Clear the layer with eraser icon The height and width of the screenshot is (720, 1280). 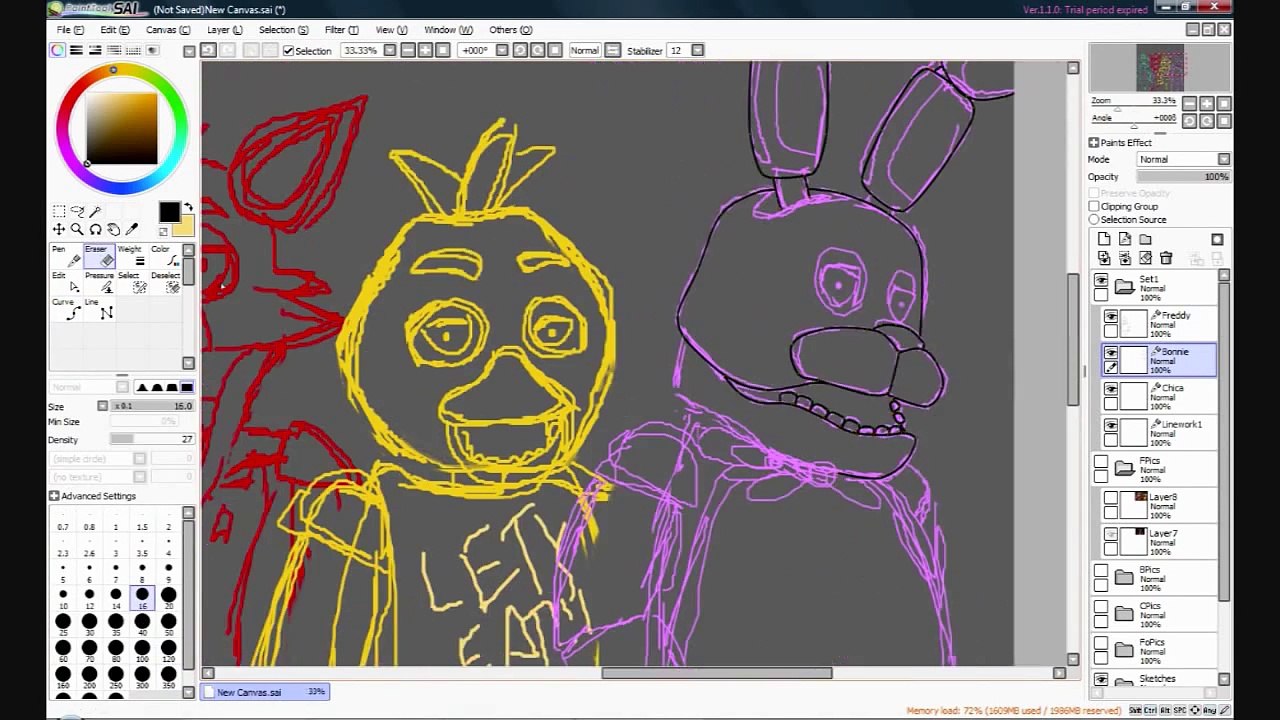click(x=1145, y=258)
